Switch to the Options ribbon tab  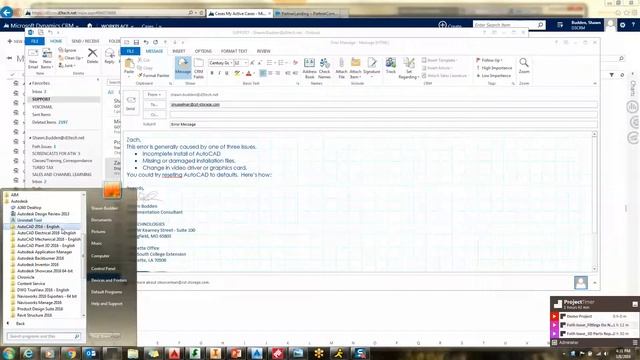[x=203, y=51]
